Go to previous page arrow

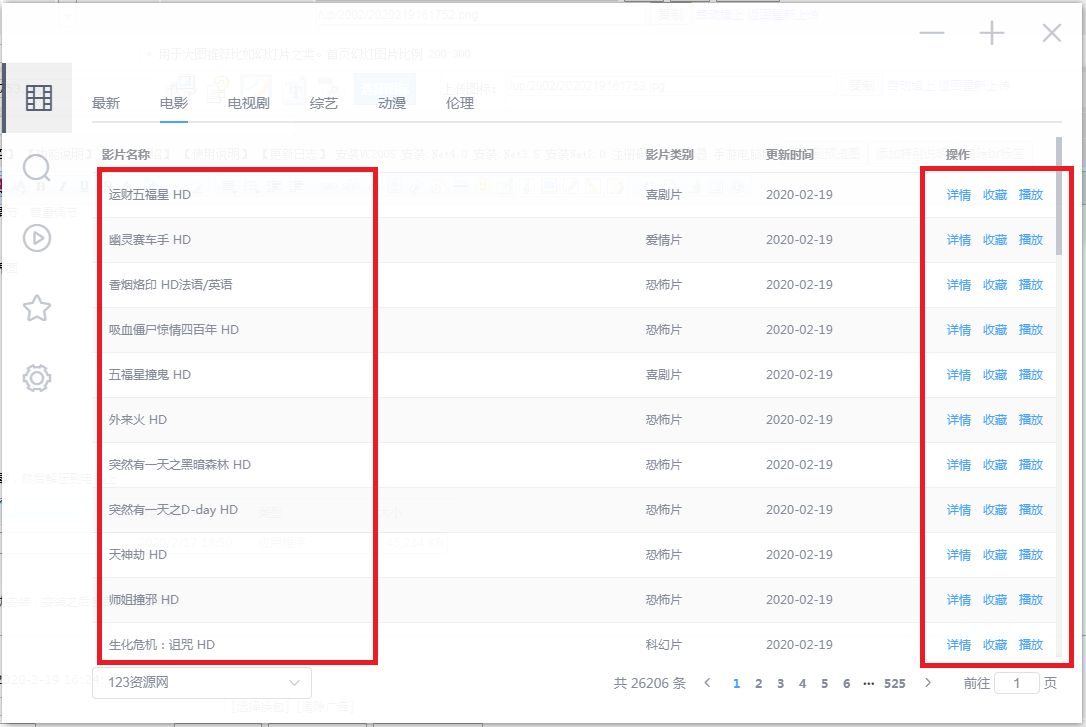pyautogui.click(x=708, y=683)
